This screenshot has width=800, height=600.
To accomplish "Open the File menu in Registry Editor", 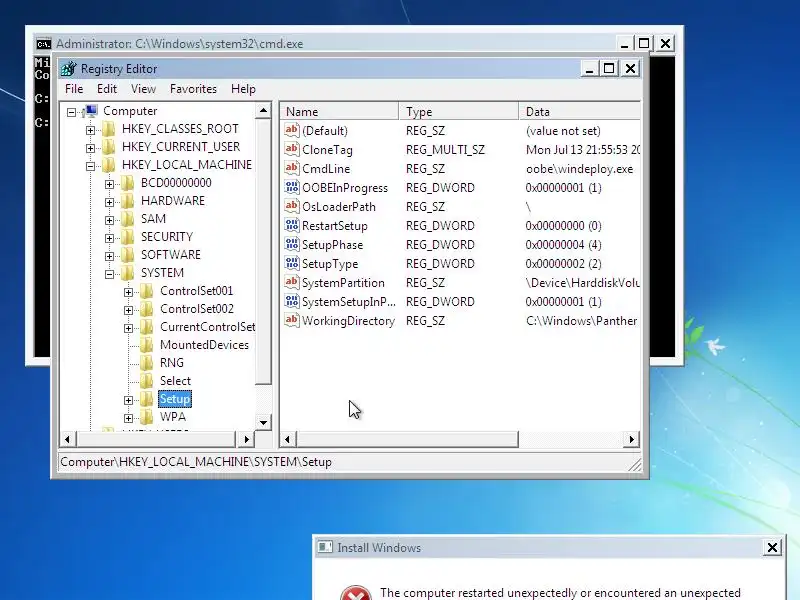I will [74, 89].
